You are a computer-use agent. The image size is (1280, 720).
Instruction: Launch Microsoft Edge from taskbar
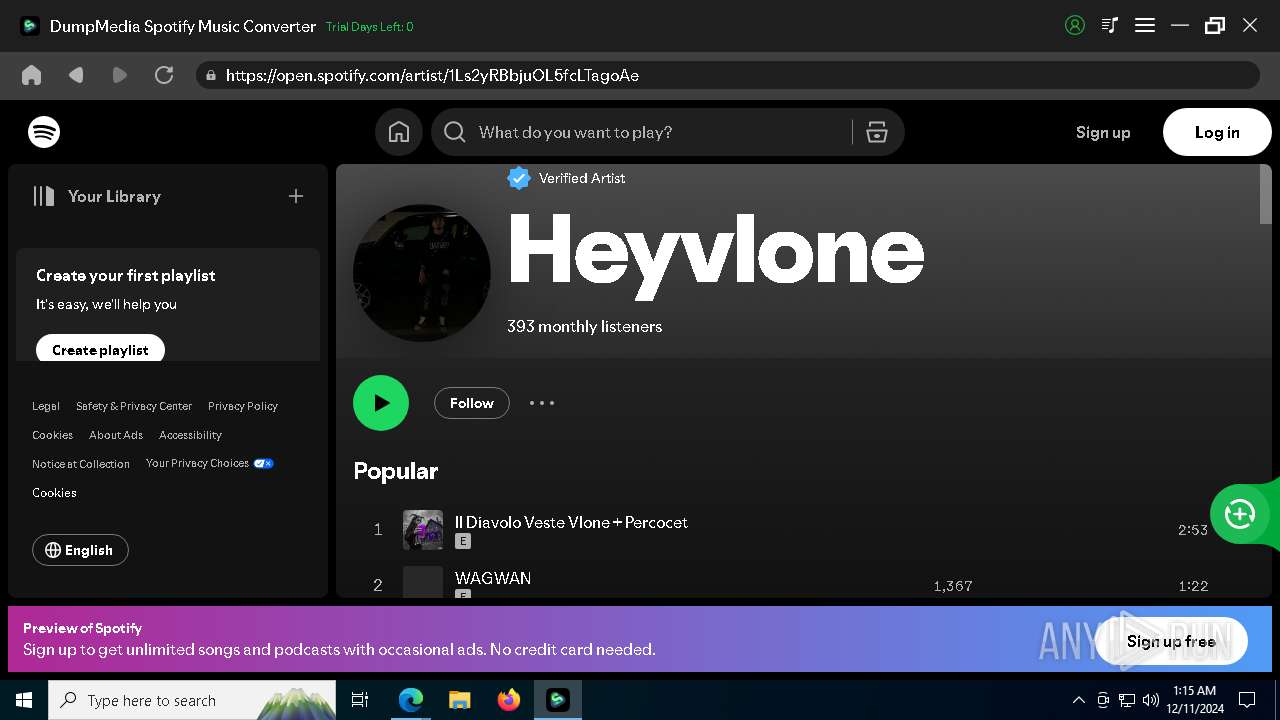point(411,700)
